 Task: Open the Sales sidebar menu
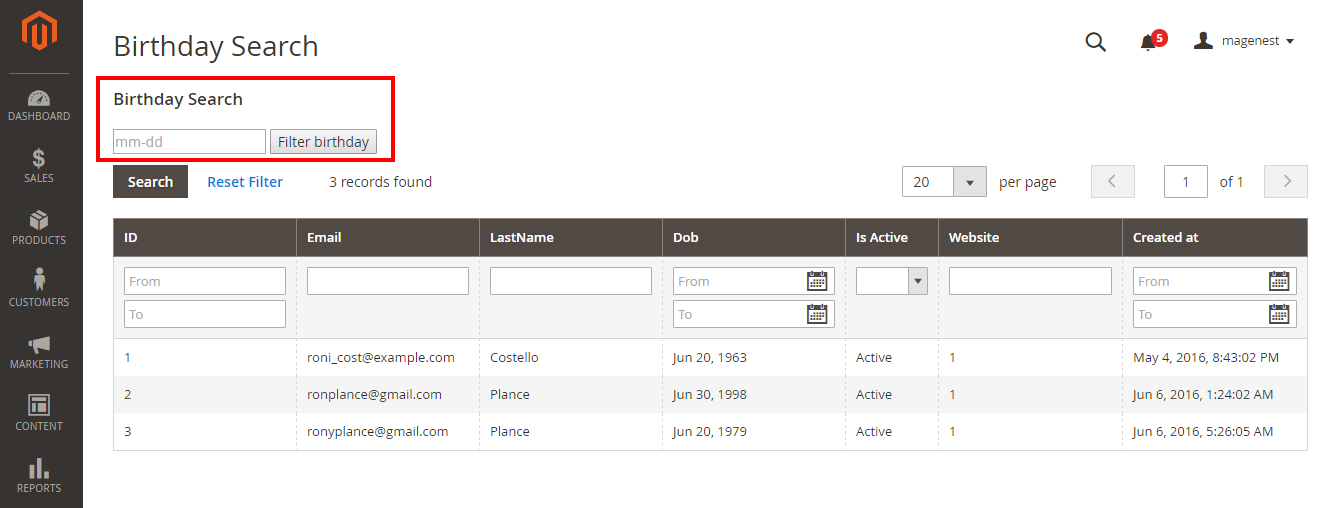[40, 167]
